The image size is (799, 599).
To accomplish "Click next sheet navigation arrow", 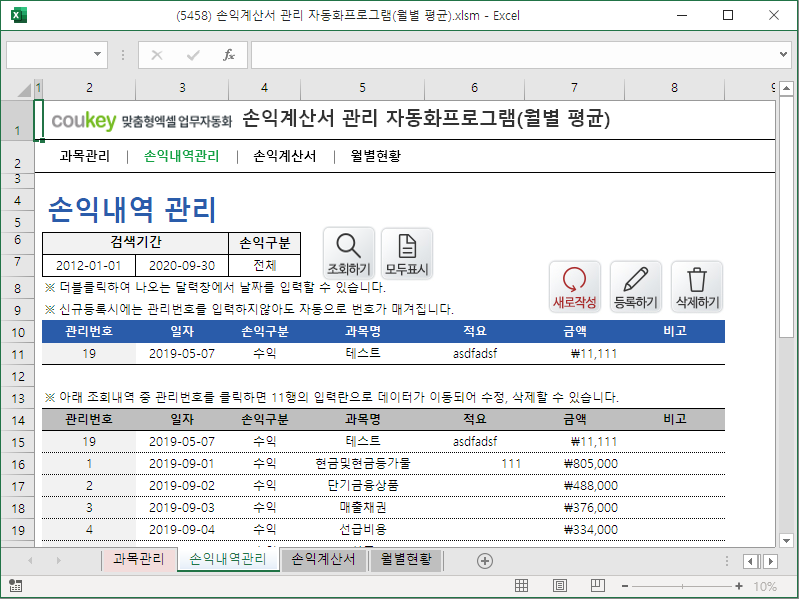I will (x=59, y=560).
